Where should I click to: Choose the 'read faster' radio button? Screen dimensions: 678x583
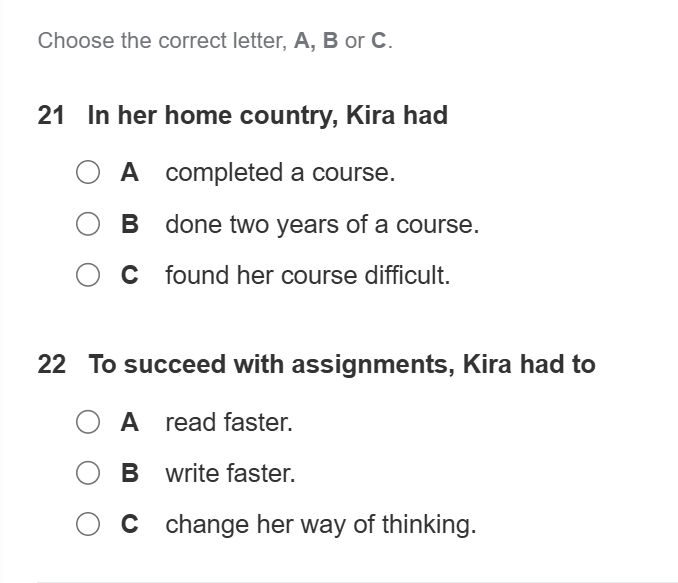tap(89, 423)
